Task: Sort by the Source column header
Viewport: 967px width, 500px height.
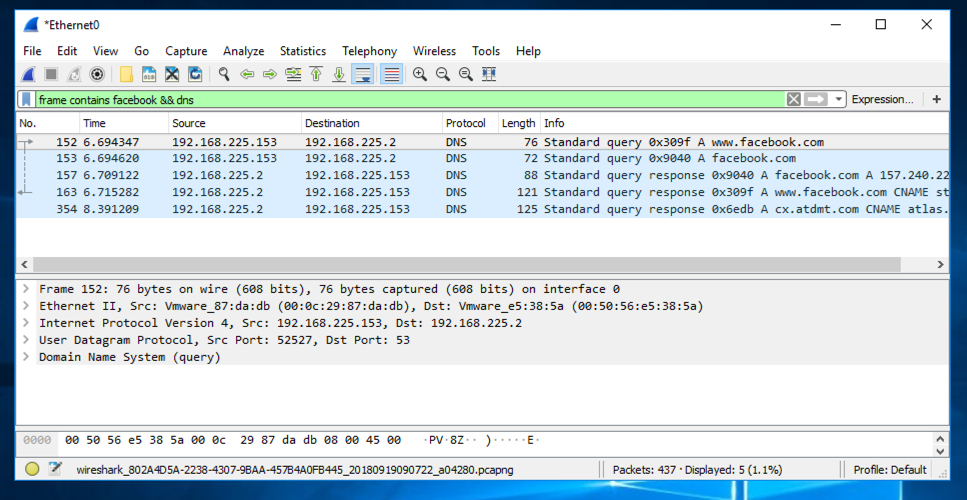Action: [x=235, y=123]
